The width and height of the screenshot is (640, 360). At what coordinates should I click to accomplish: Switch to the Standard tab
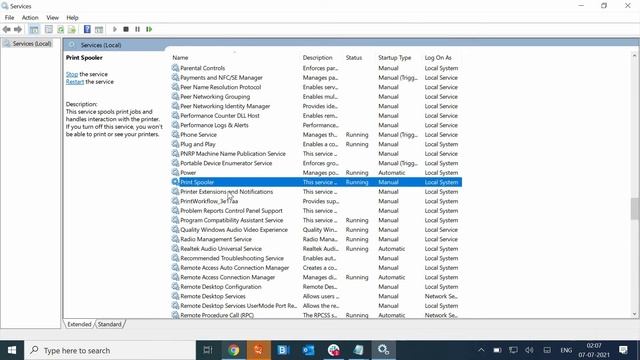click(x=109, y=324)
